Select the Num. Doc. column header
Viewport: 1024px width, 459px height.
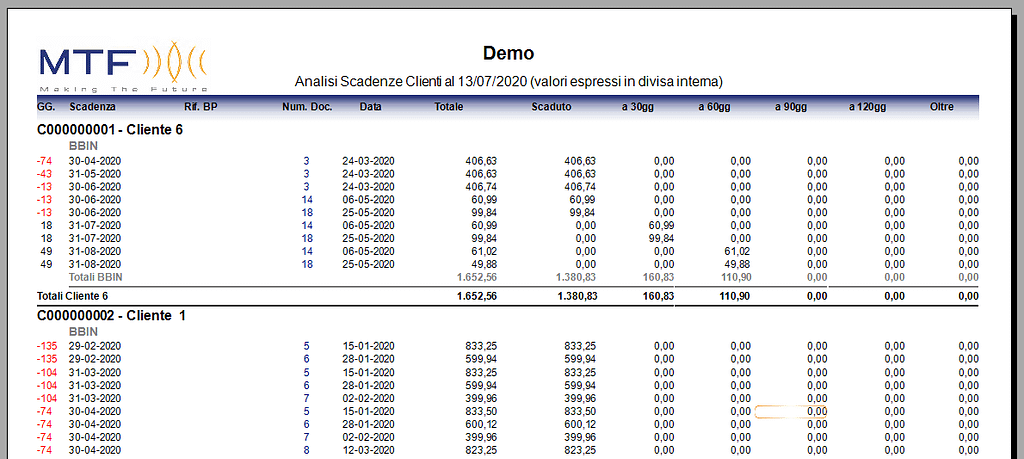[x=307, y=106]
